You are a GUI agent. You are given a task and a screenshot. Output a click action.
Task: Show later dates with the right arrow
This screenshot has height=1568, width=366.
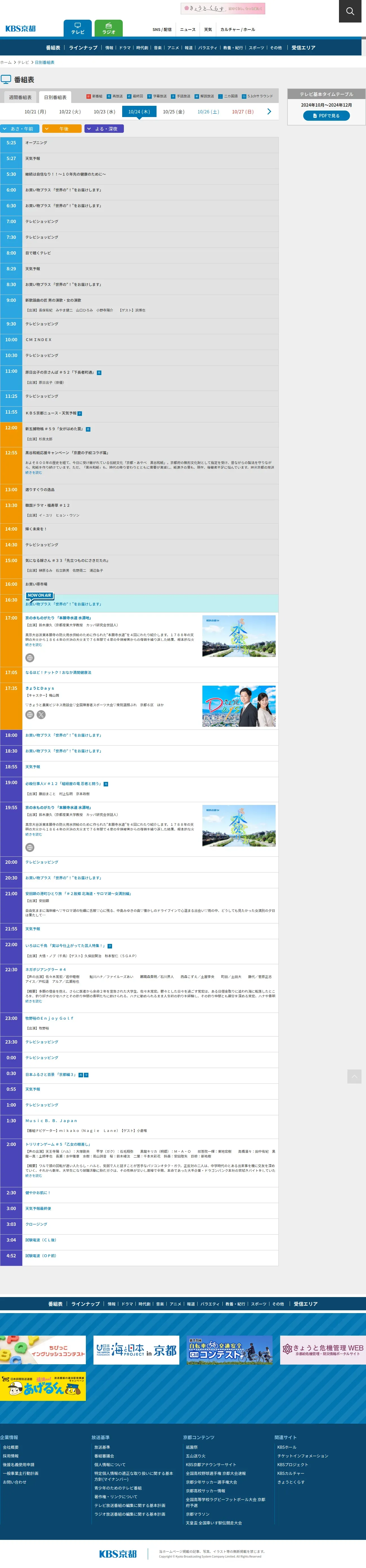(x=269, y=111)
